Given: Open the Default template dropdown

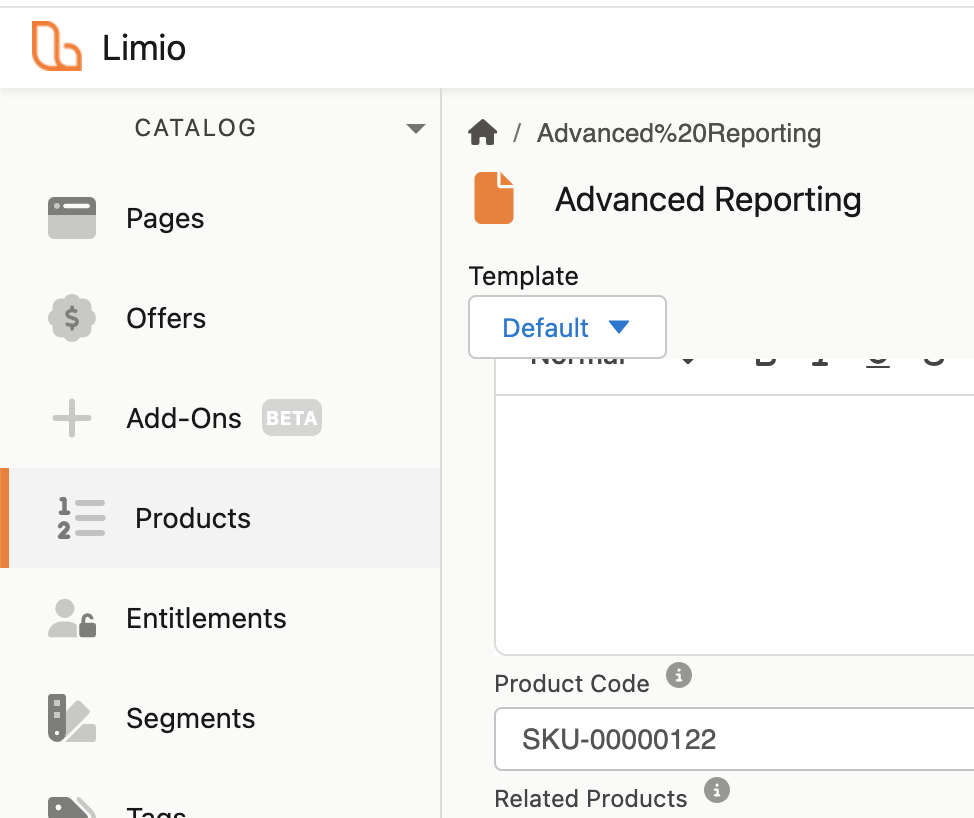Looking at the screenshot, I should click(x=567, y=327).
